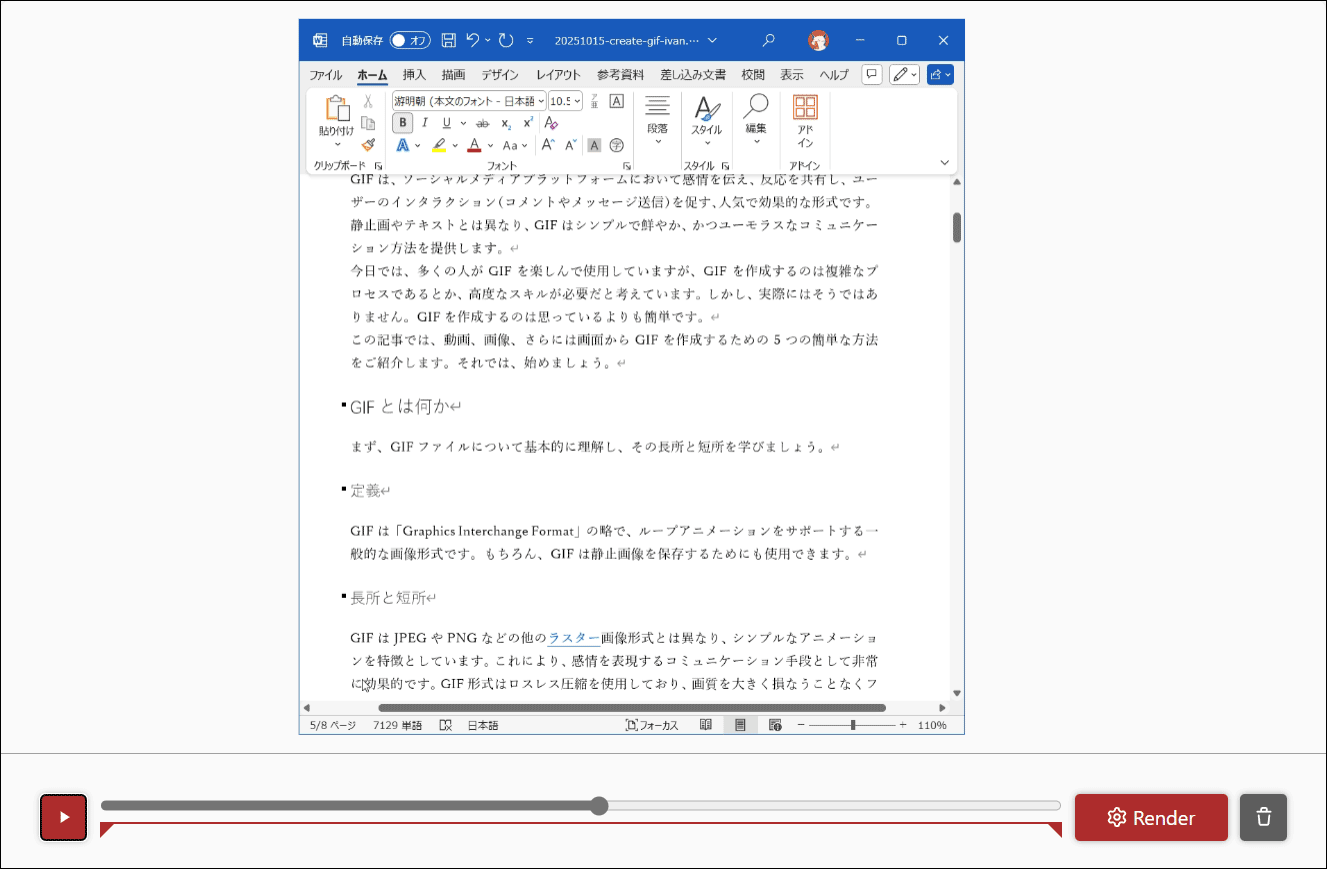This screenshot has height=869, width=1327.
Task: Expand the Styles (スタイル) dropdown
Action: point(706,142)
